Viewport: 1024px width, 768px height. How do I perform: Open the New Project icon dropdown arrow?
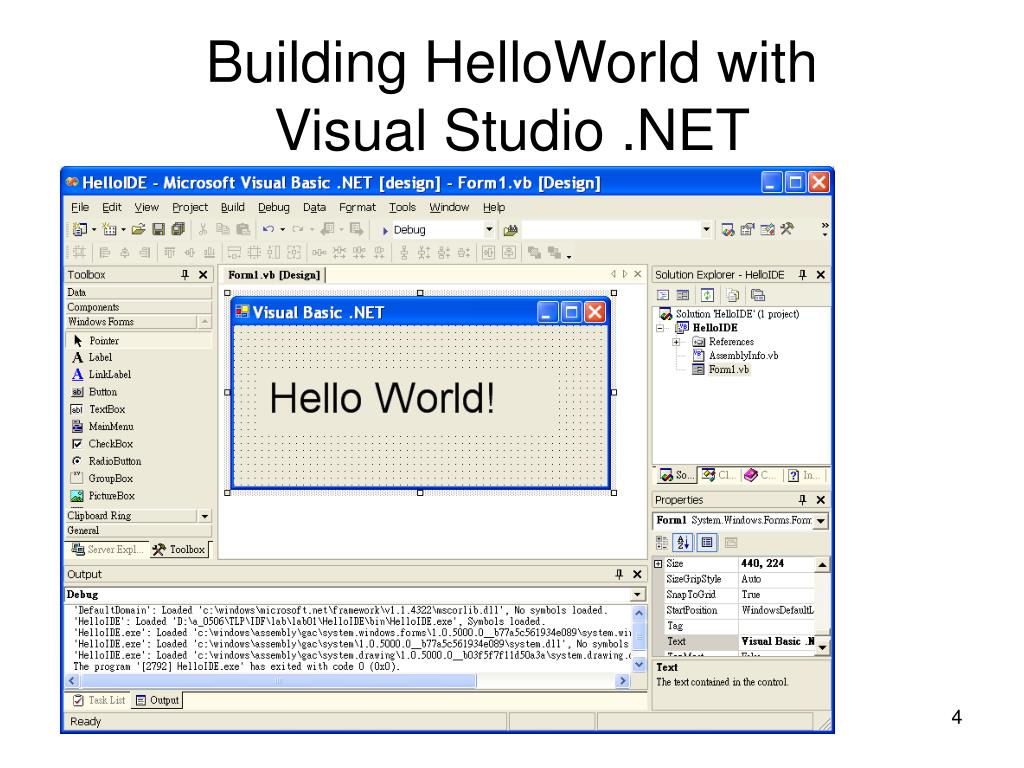pyautogui.click(x=94, y=229)
